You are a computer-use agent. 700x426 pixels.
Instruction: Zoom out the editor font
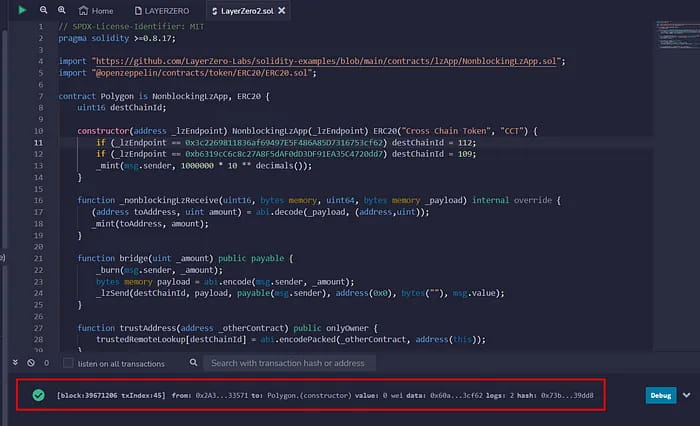click(x=43, y=10)
